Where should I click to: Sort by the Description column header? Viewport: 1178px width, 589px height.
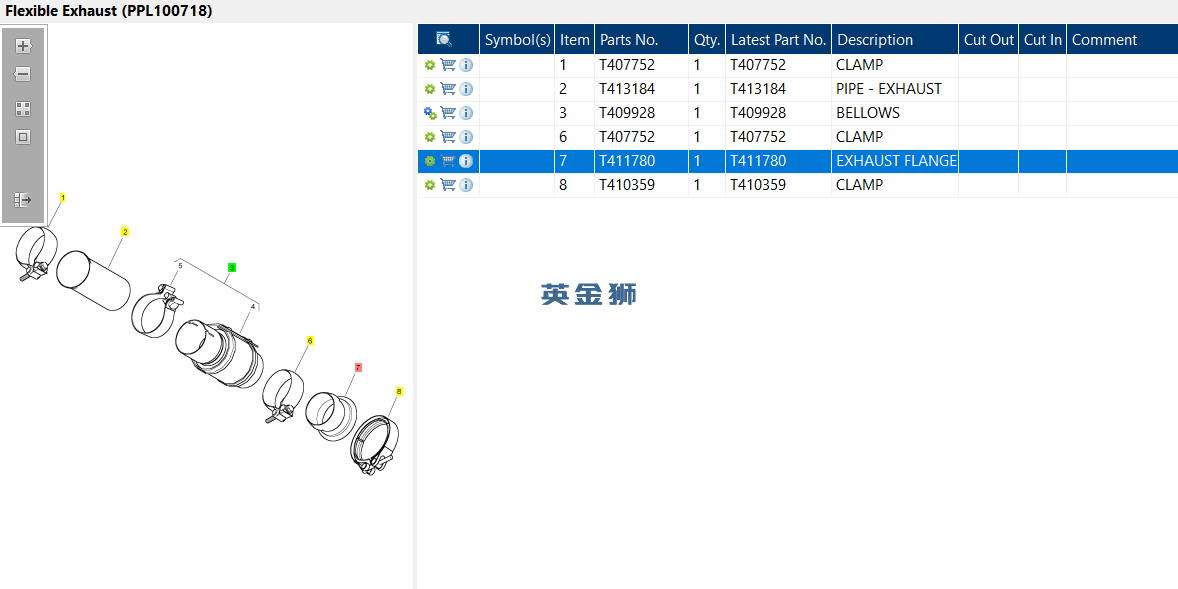895,40
